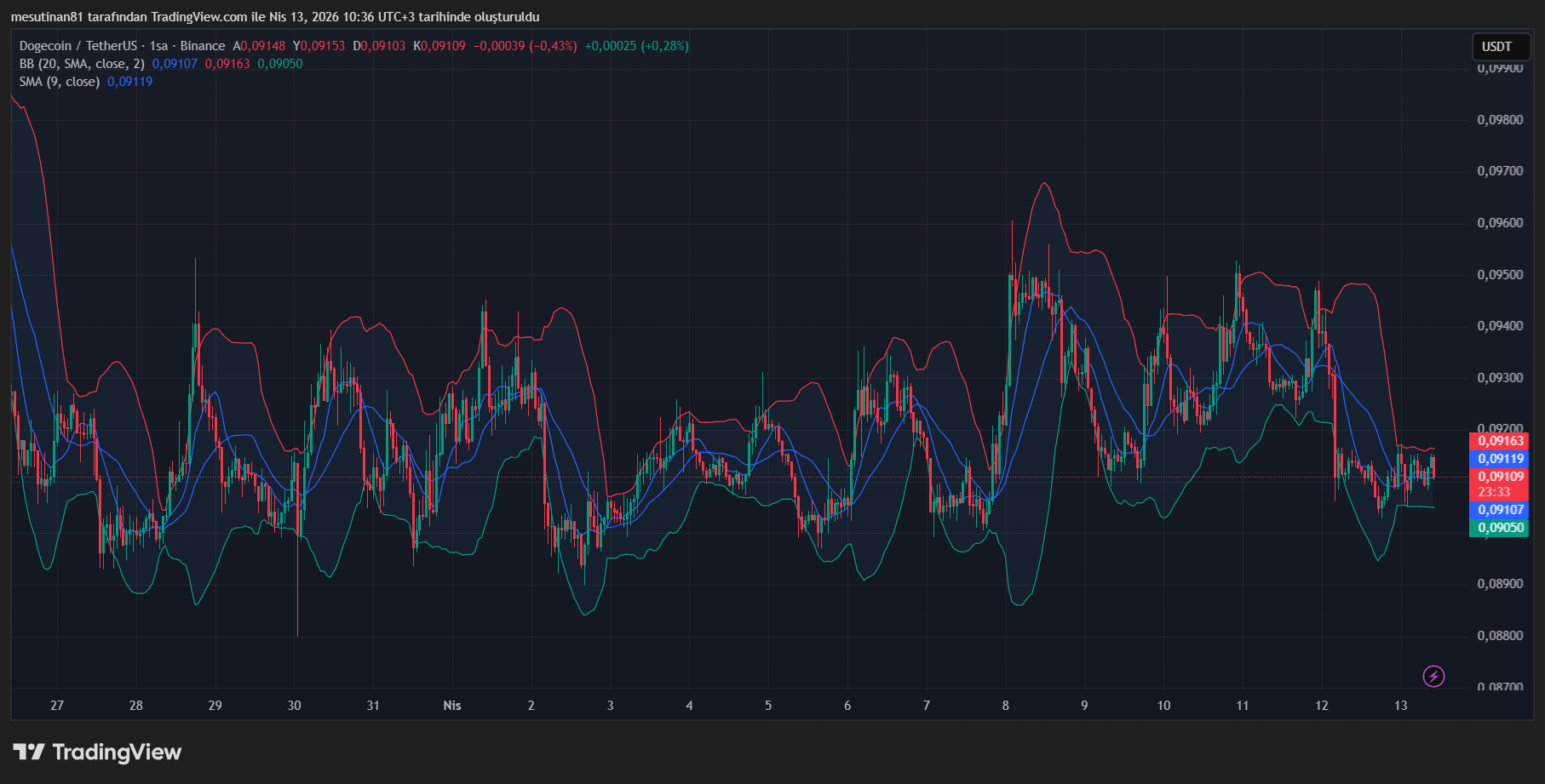Click the 0,09500 level on price axis

coord(1500,275)
